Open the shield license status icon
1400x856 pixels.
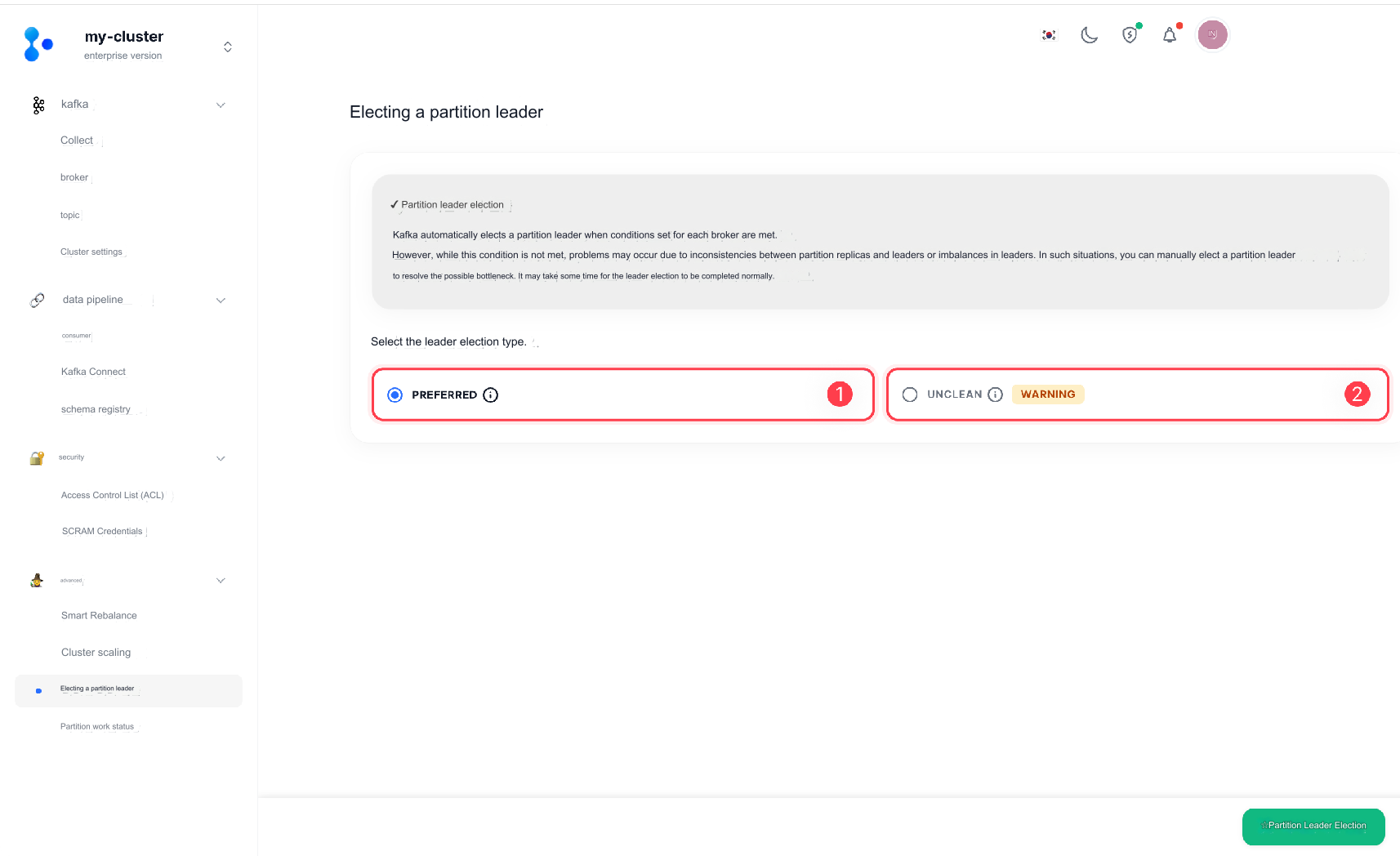pos(1130,35)
